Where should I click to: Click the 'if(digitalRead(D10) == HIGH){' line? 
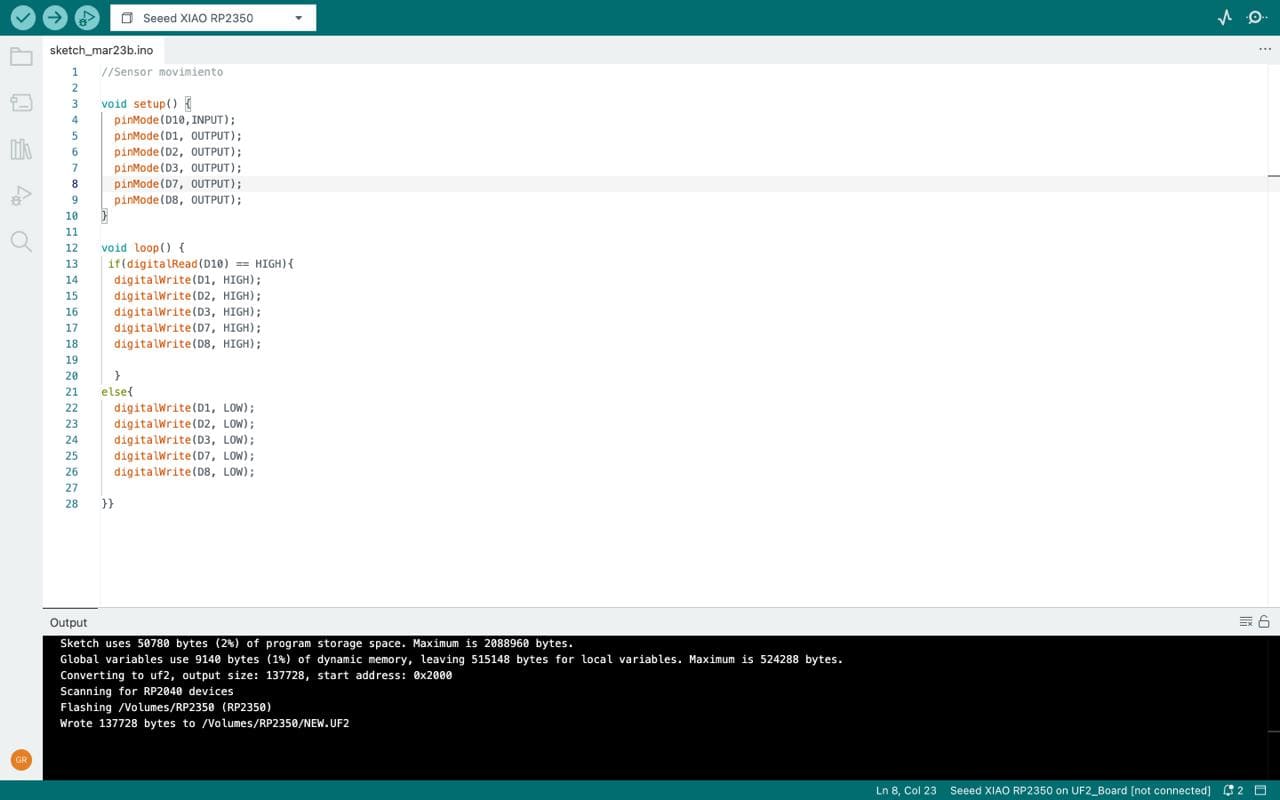[201, 264]
